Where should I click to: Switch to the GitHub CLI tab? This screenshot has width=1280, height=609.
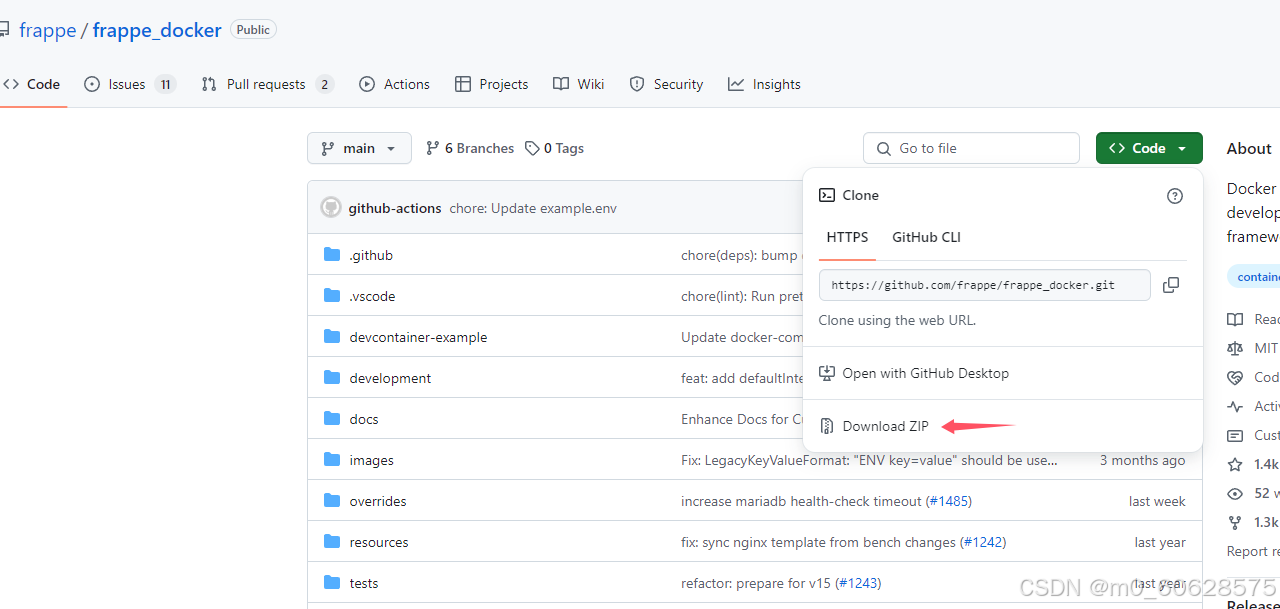point(925,237)
